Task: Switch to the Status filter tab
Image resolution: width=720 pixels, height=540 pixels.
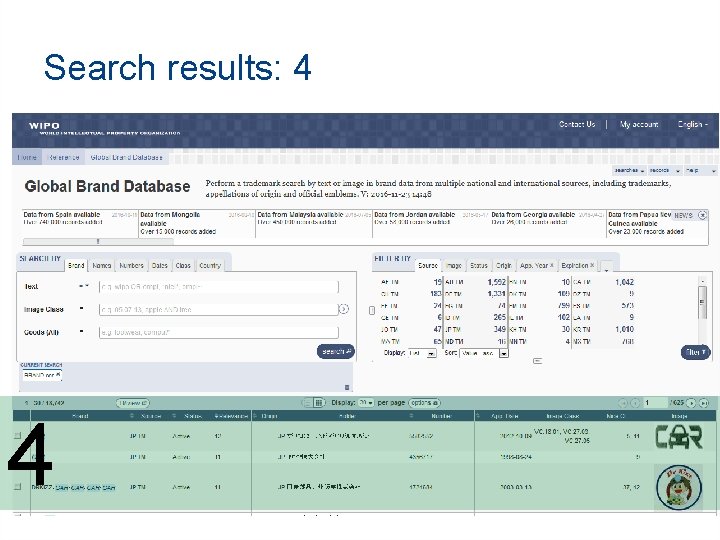Action: (x=478, y=265)
